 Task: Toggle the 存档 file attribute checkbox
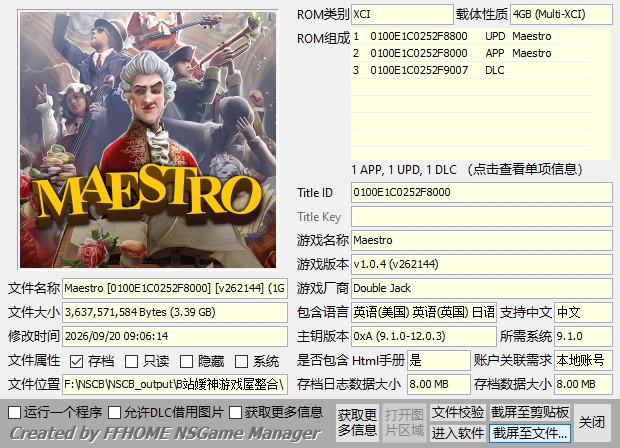pyautogui.click(x=76, y=361)
